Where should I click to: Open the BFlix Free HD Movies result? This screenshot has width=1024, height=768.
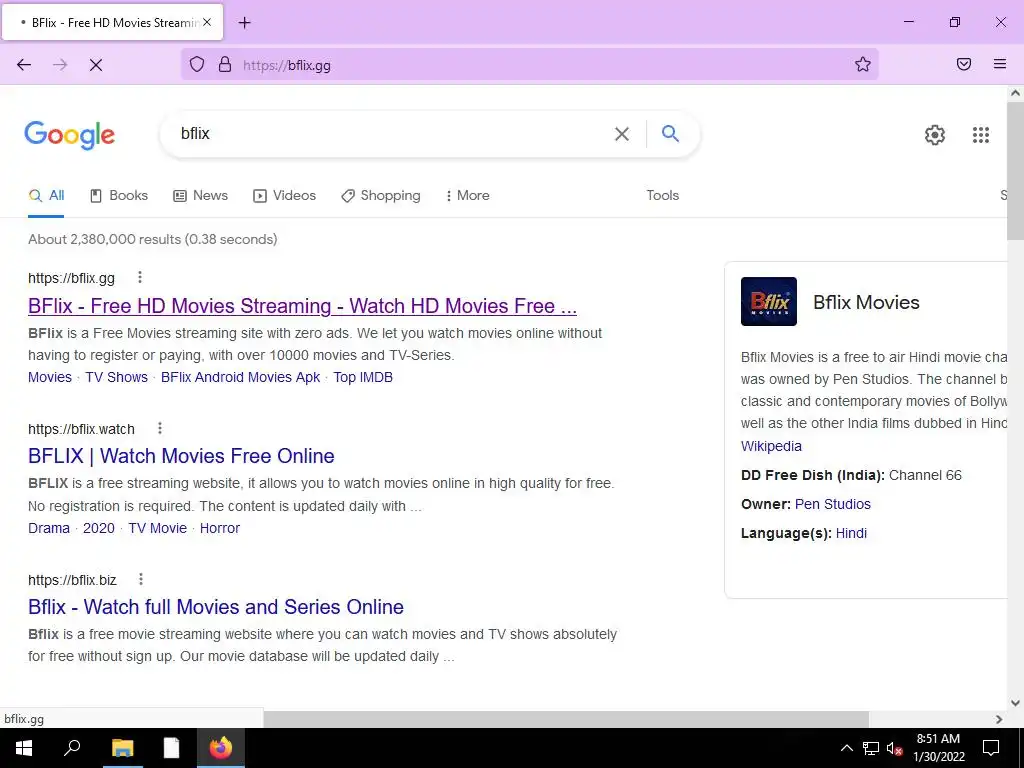(302, 306)
